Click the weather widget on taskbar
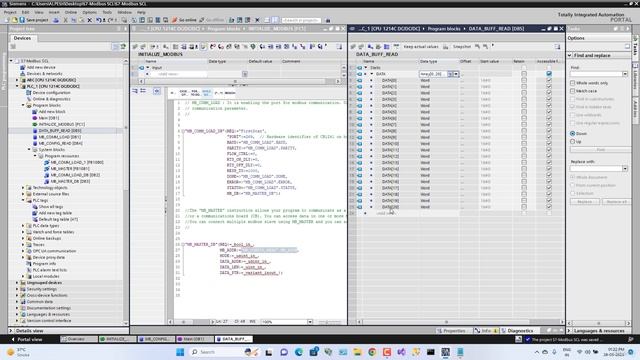640x360 pixels. coord(18,352)
